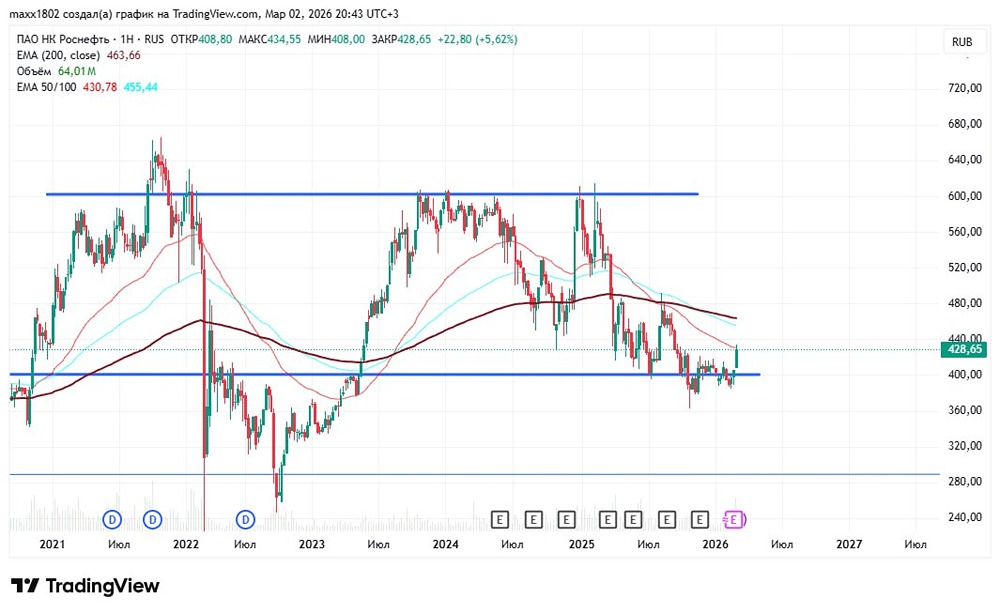
Task: Open the first earnings E marker after 2024
Action: click(499, 520)
